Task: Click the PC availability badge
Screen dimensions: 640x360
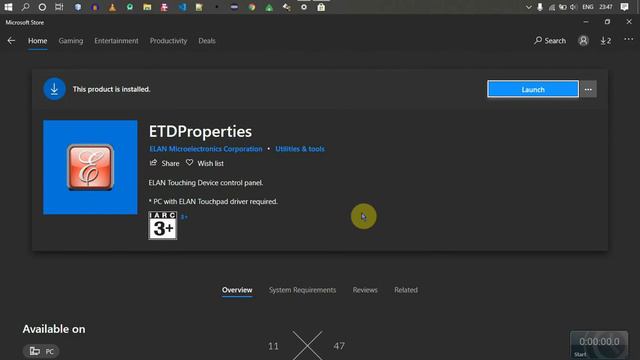Action: pos(41,351)
